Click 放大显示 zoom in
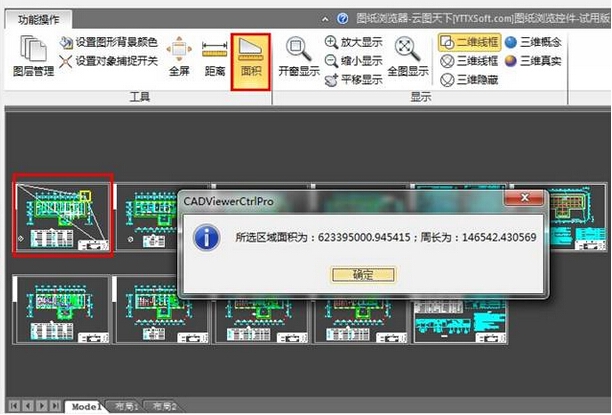The height and width of the screenshot is (415, 612). click(x=354, y=43)
